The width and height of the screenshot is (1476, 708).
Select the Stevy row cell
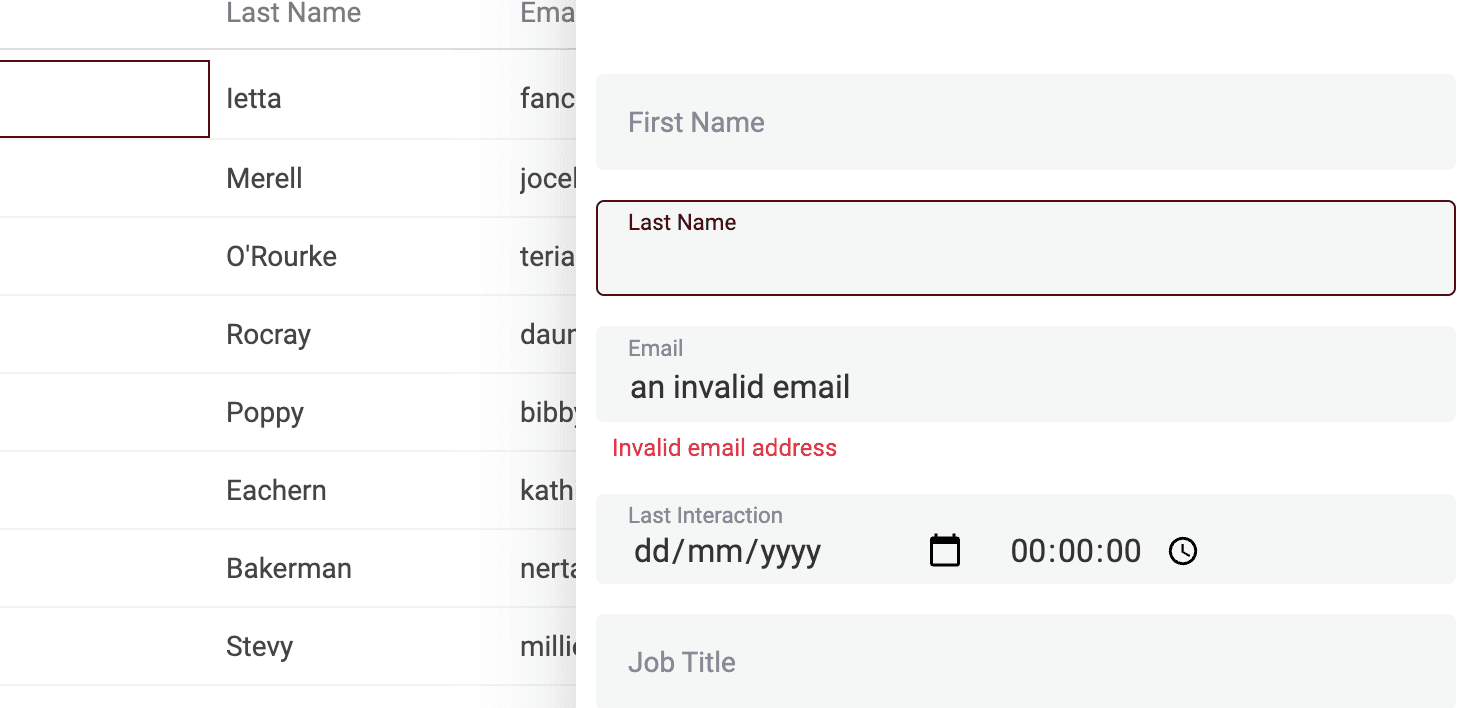(259, 646)
